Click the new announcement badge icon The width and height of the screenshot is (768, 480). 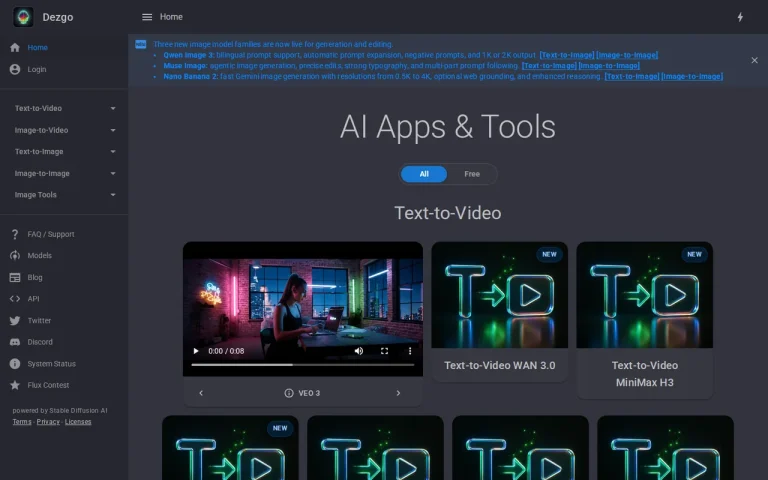(141, 45)
